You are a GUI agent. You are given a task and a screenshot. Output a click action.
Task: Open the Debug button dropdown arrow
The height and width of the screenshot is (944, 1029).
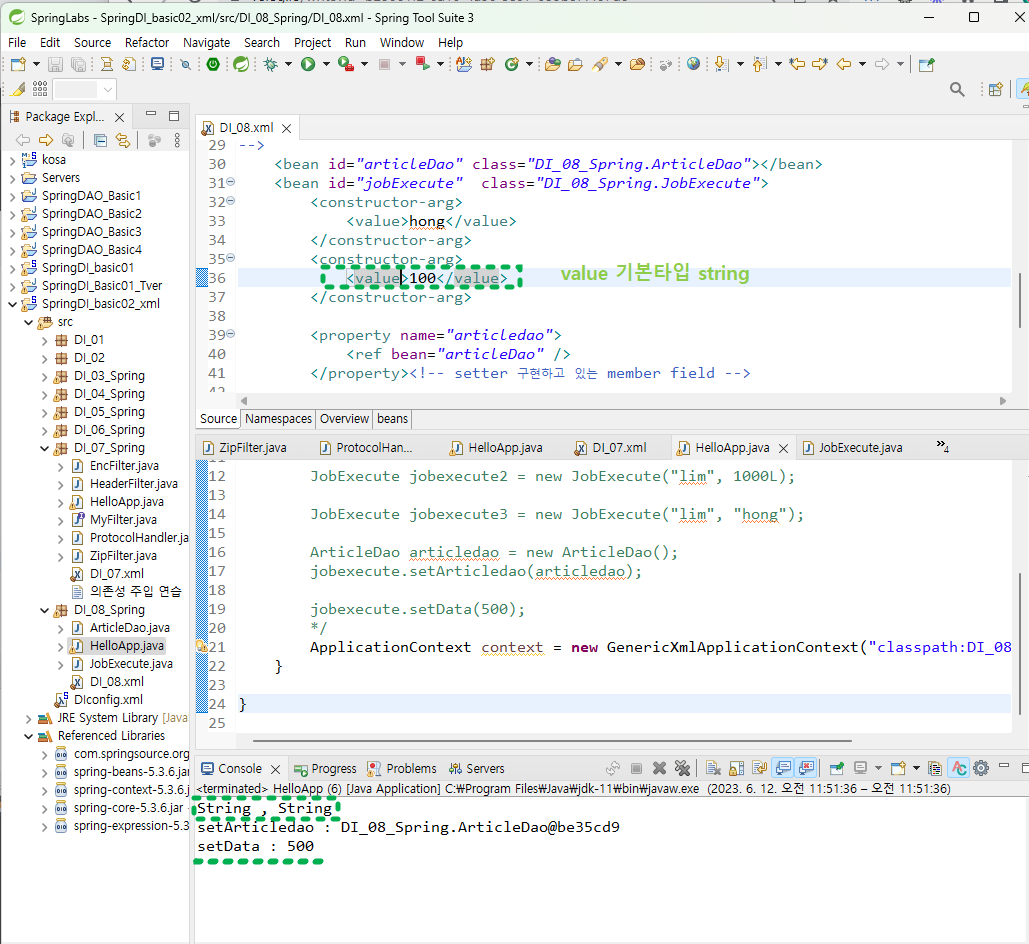(x=288, y=64)
